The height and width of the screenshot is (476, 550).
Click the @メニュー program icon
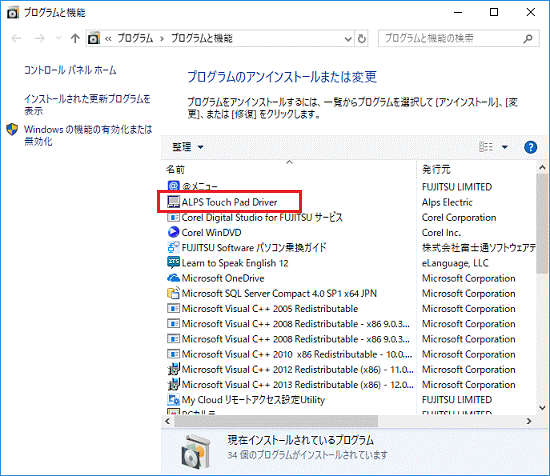click(x=173, y=186)
